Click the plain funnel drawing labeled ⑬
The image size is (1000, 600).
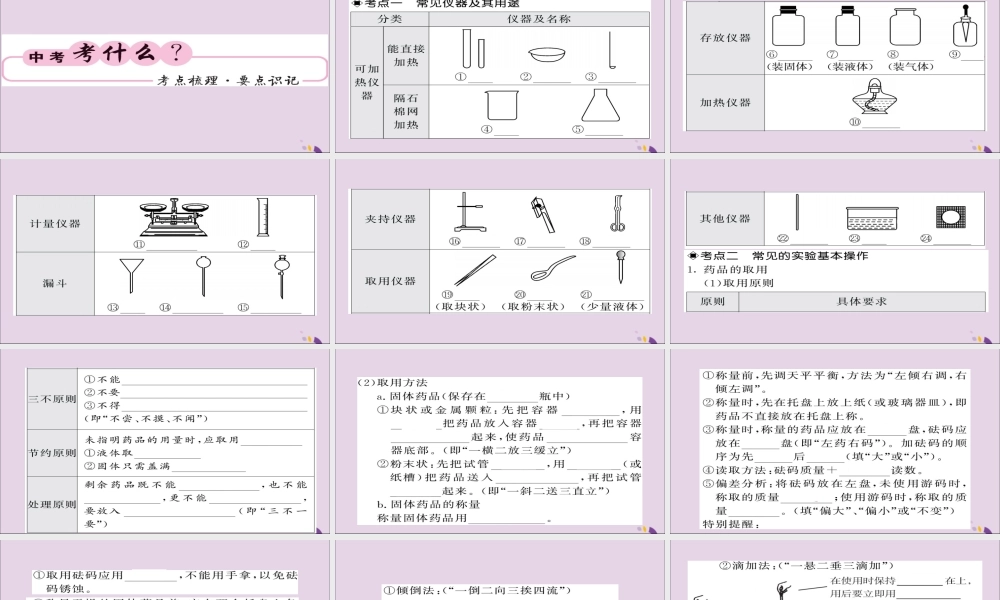131,275
